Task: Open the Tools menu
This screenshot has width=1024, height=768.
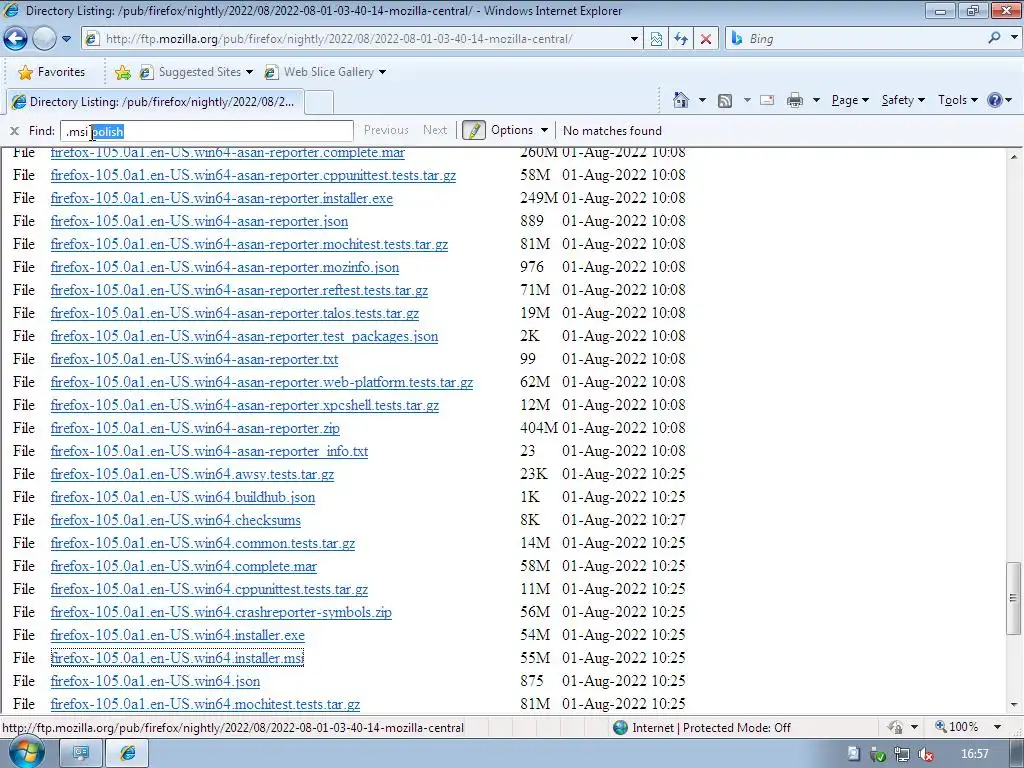Action: [x=957, y=100]
